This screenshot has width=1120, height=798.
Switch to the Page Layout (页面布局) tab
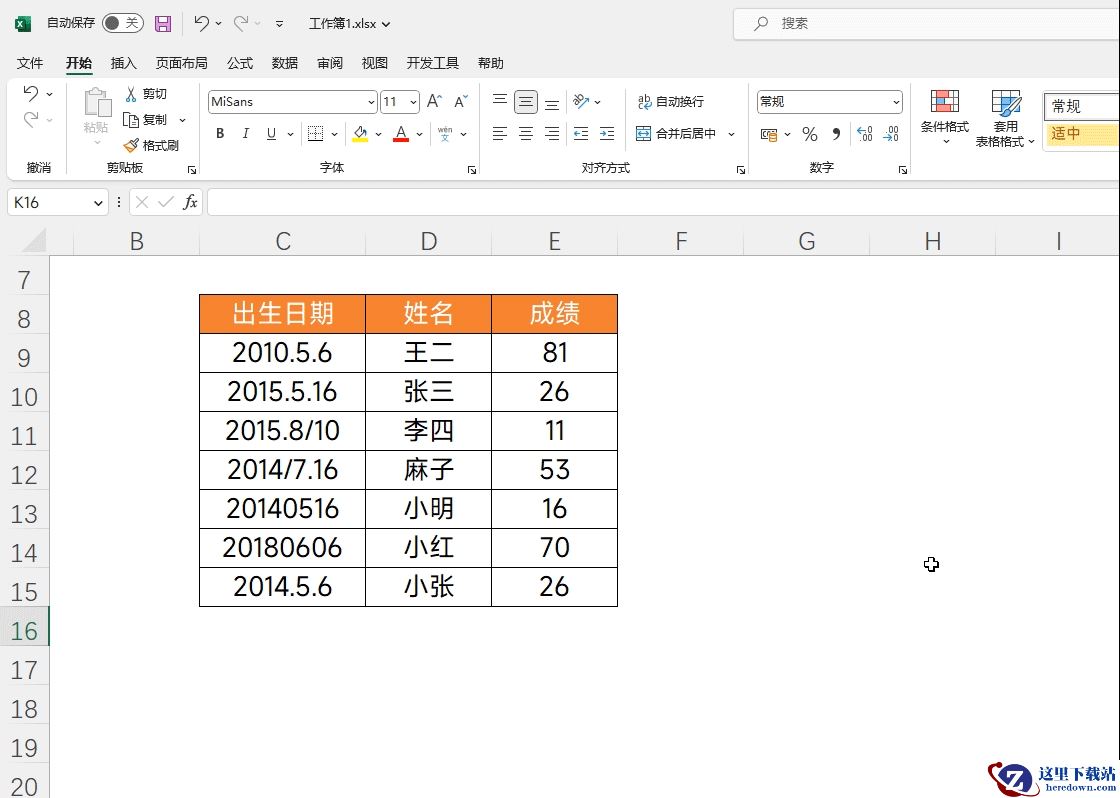click(x=181, y=63)
